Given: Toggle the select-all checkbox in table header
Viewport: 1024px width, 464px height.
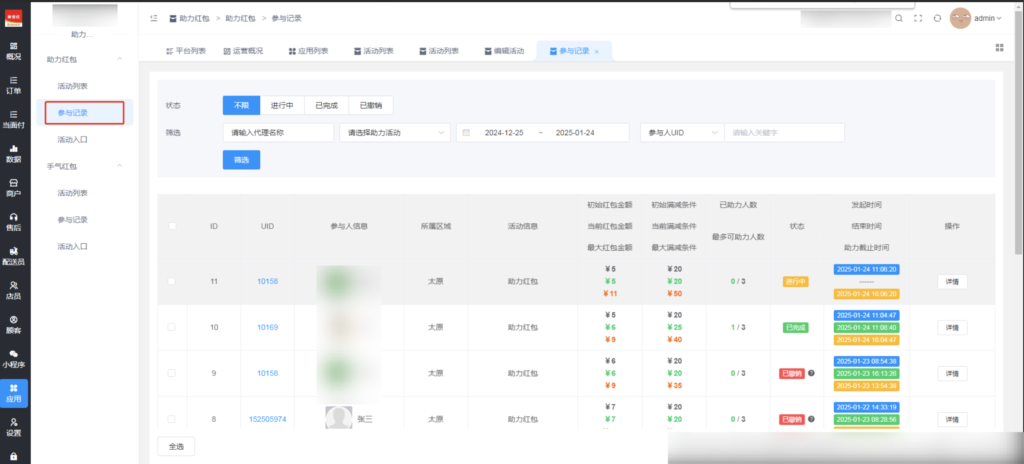Looking at the screenshot, I should pos(172,226).
